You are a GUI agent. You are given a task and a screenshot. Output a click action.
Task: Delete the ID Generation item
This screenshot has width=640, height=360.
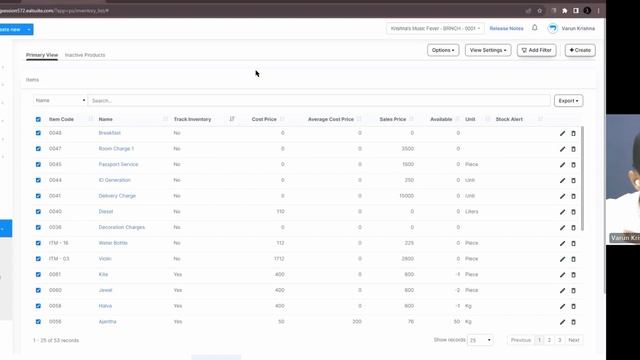pyautogui.click(x=573, y=180)
